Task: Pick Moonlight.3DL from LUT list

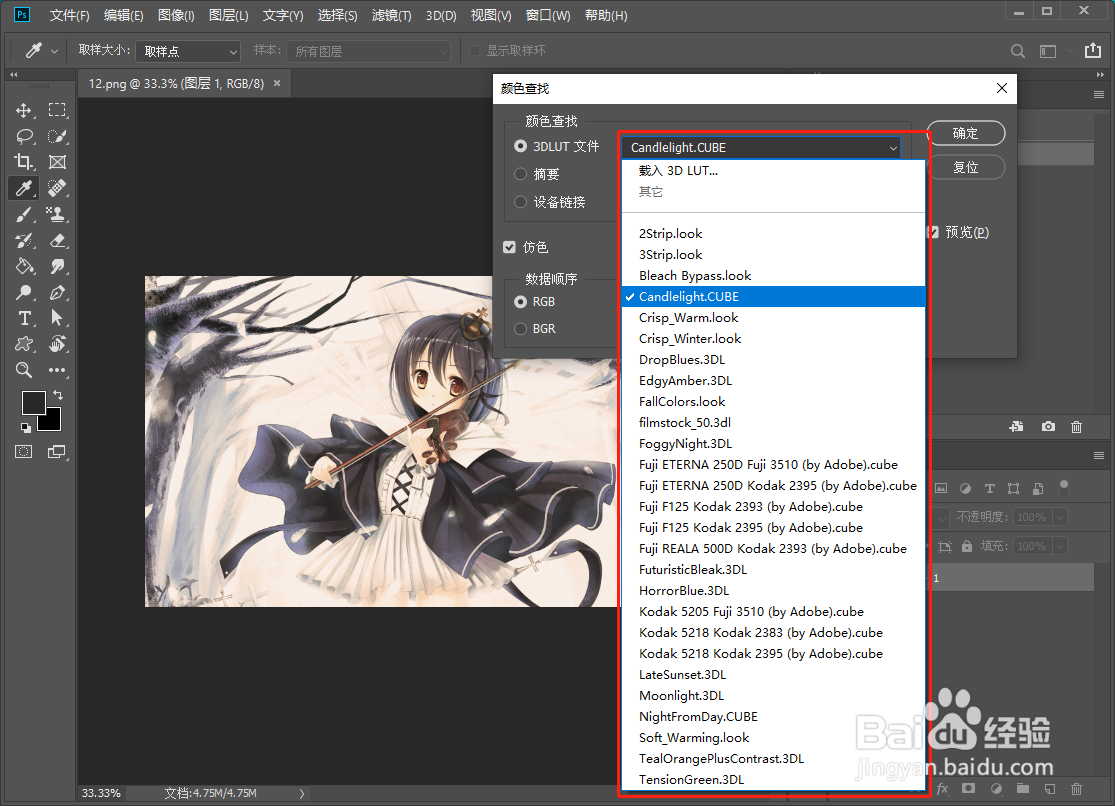Action: coord(773,695)
